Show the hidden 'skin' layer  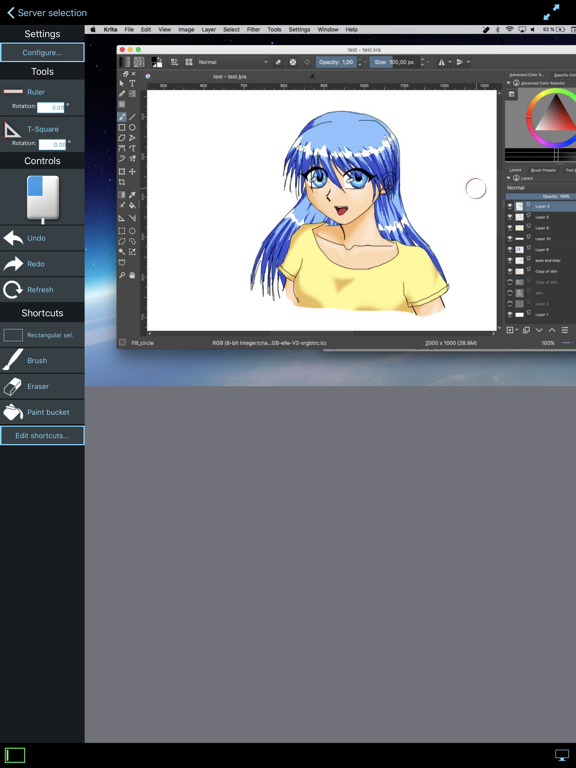[x=510, y=293]
